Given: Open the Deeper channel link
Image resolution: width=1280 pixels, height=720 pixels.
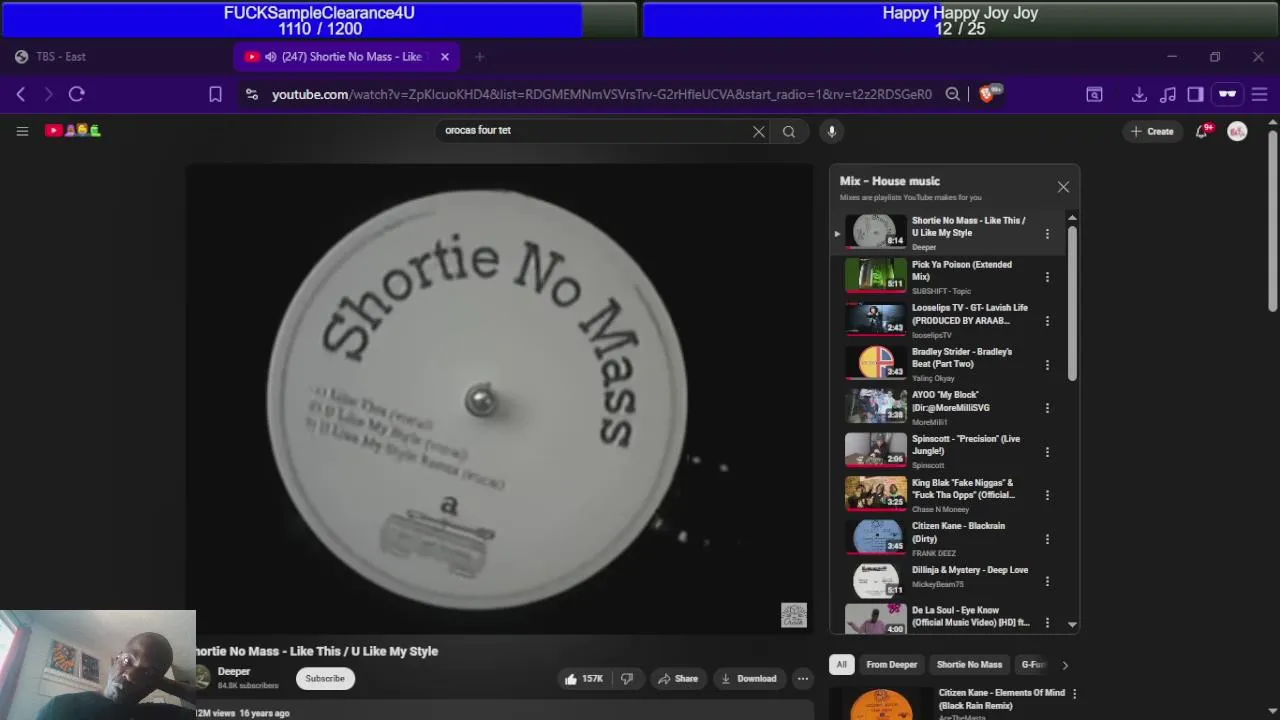Looking at the screenshot, I should pos(234,672).
